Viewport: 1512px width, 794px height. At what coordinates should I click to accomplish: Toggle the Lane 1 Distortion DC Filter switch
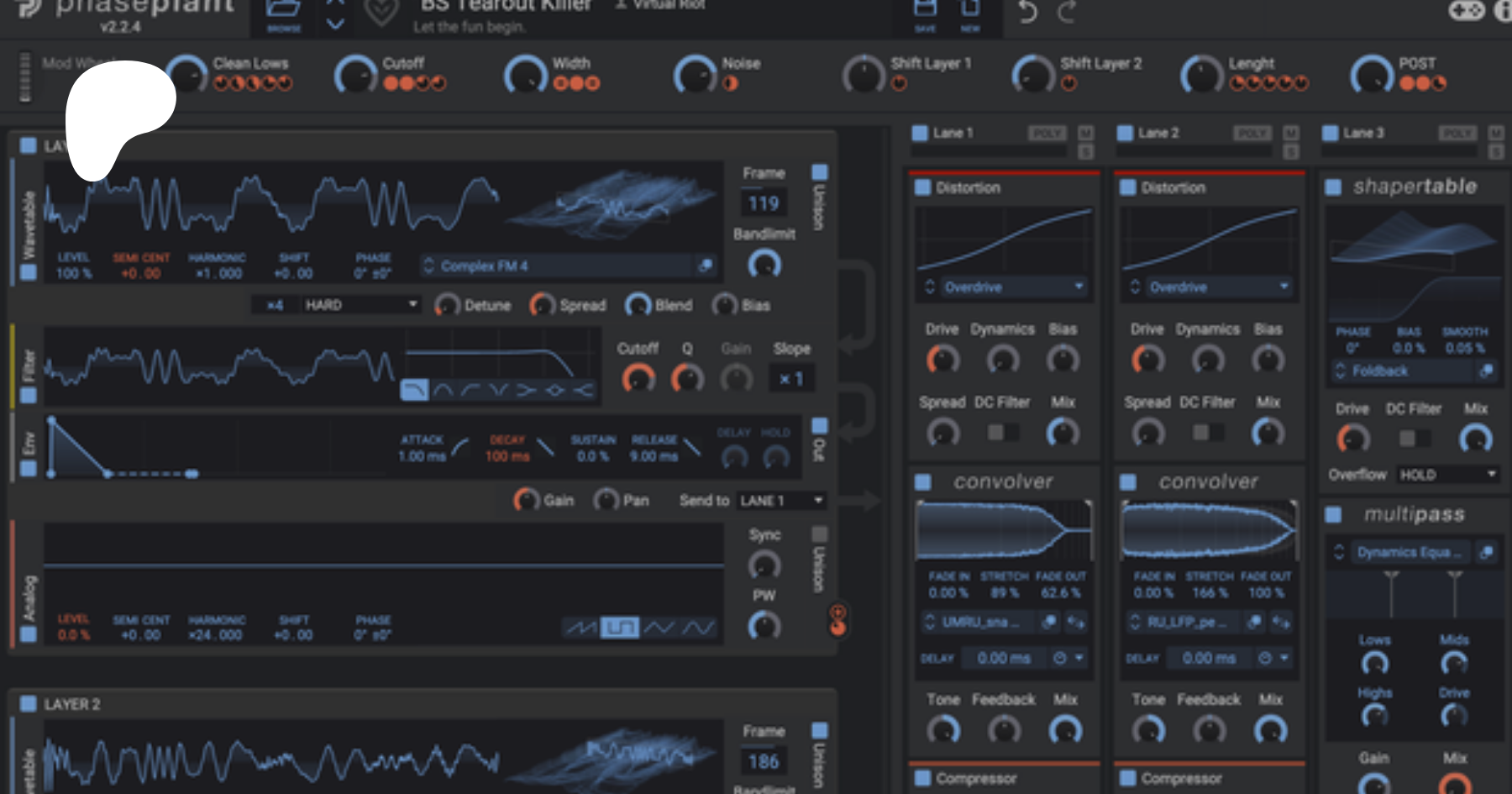coord(1001,433)
